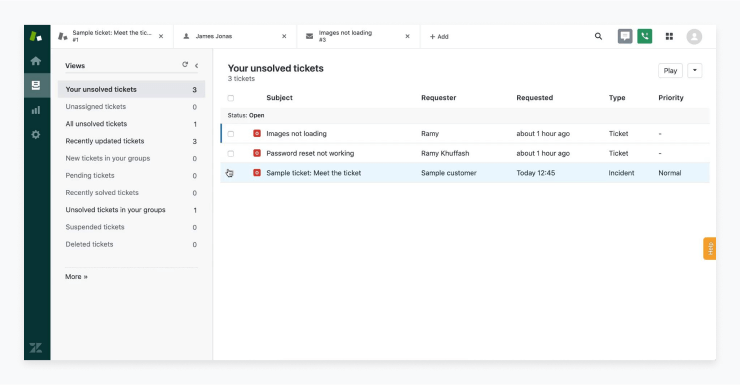Open the chat bubble icon
This screenshot has height=385, width=740.
point(625,36)
